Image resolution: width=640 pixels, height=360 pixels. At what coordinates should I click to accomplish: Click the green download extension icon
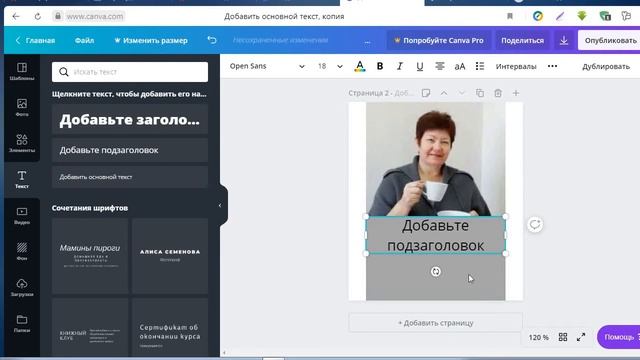click(582, 16)
